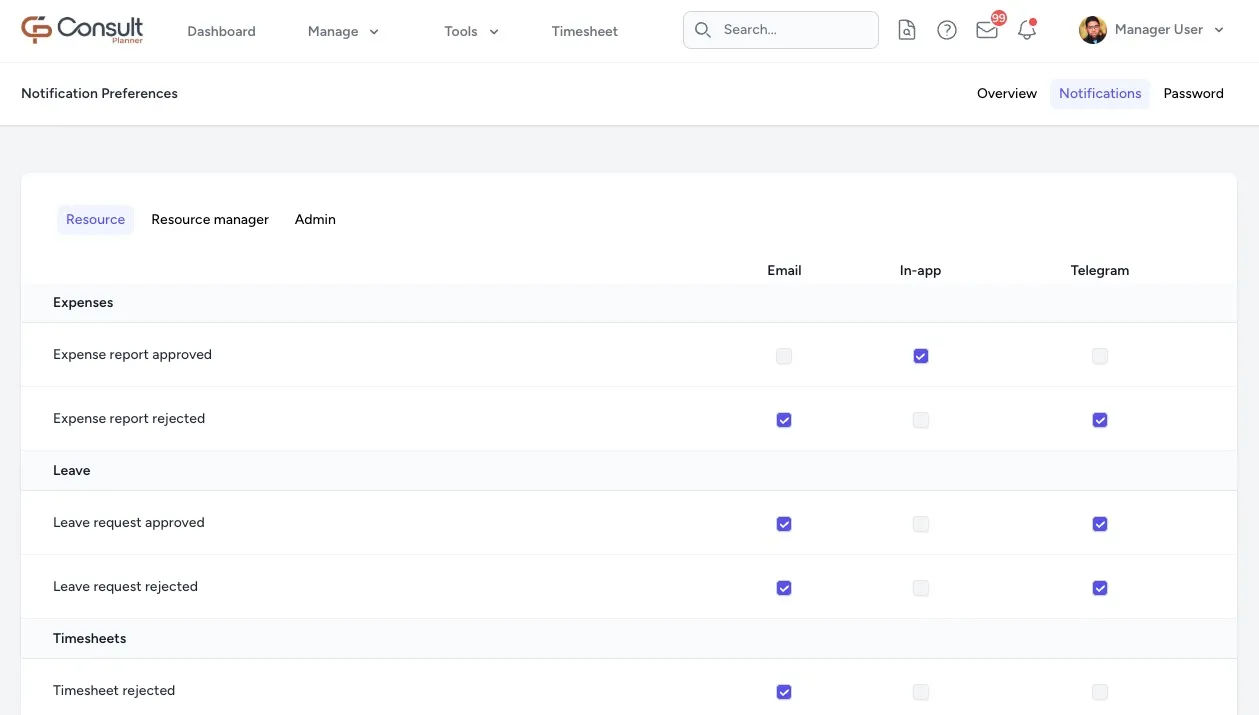This screenshot has height=715, width=1259.
Task: Open the Manager User account dropdown
Action: pyautogui.click(x=1152, y=30)
